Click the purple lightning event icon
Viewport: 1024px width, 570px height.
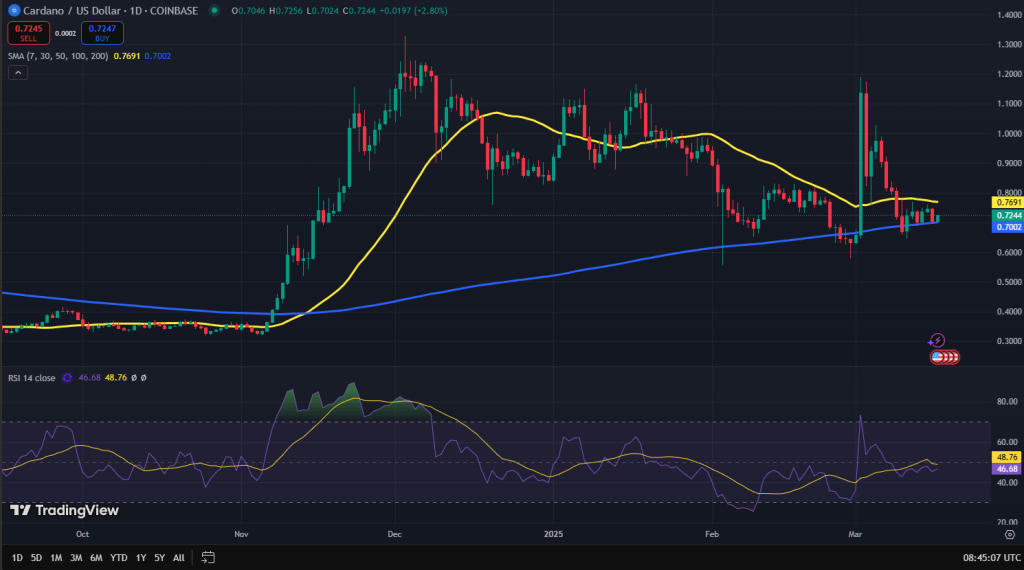(x=936, y=340)
